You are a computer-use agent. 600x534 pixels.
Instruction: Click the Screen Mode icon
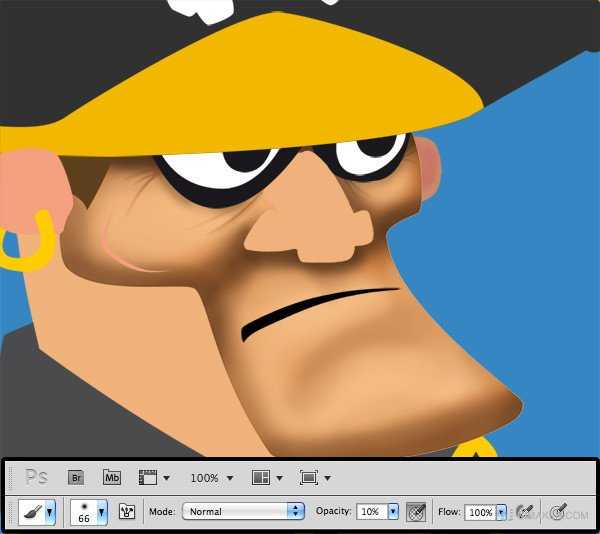pos(310,478)
